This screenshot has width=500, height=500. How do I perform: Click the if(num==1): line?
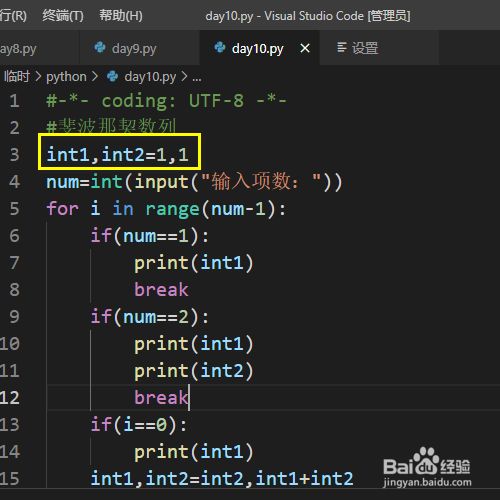pos(150,236)
